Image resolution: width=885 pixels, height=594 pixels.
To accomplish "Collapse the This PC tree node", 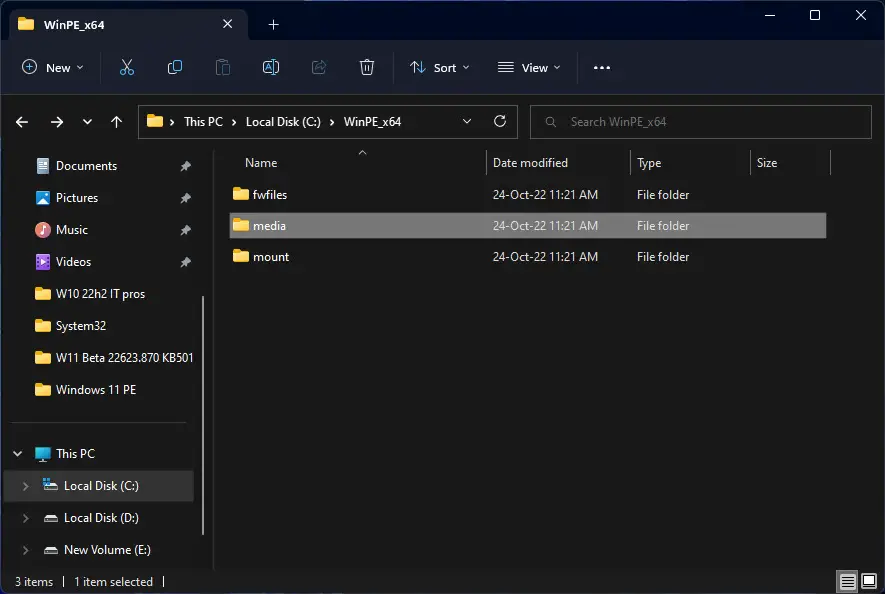I will click(x=17, y=454).
